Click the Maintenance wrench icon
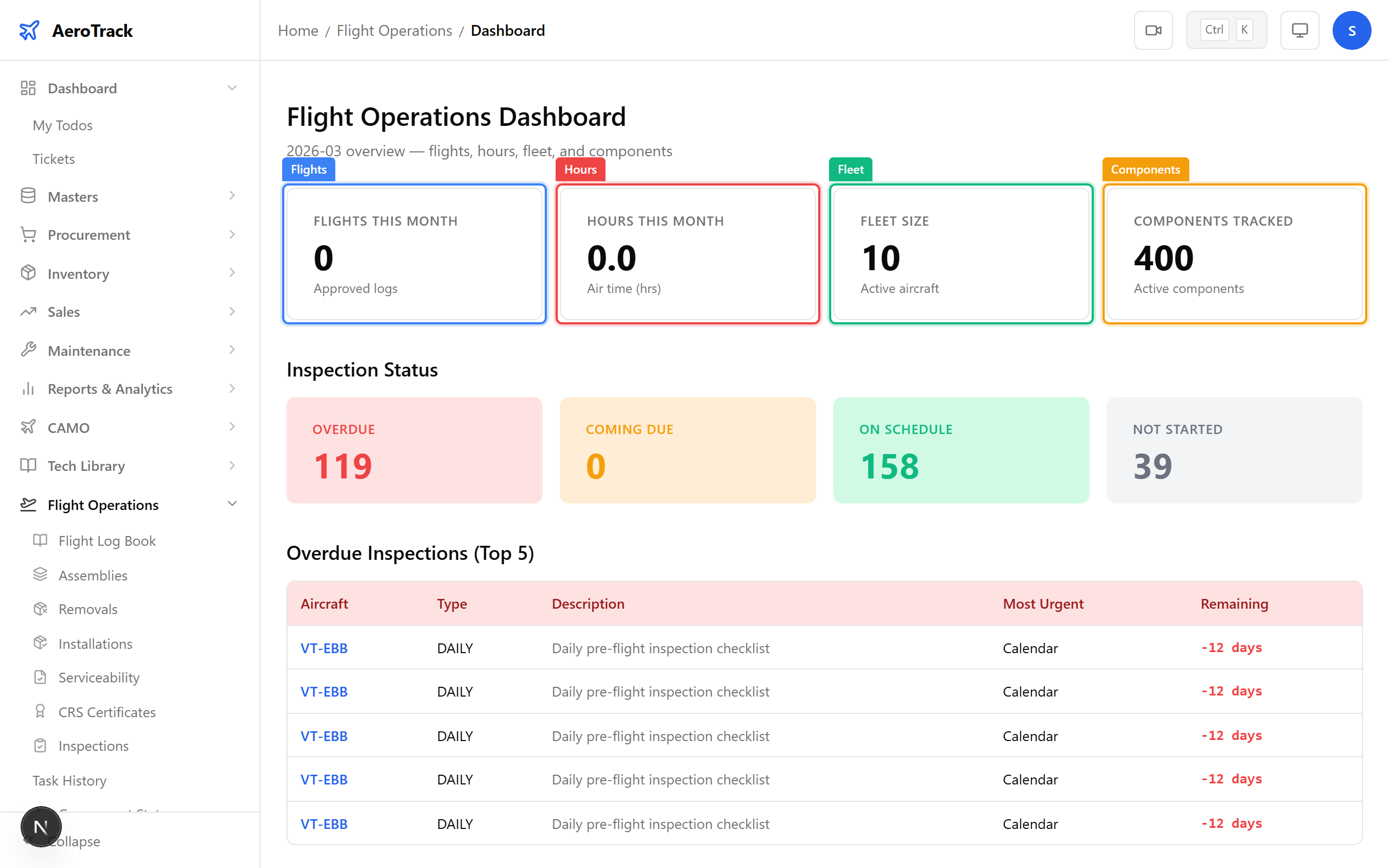Screen dimensions: 1389x868 [28, 349]
